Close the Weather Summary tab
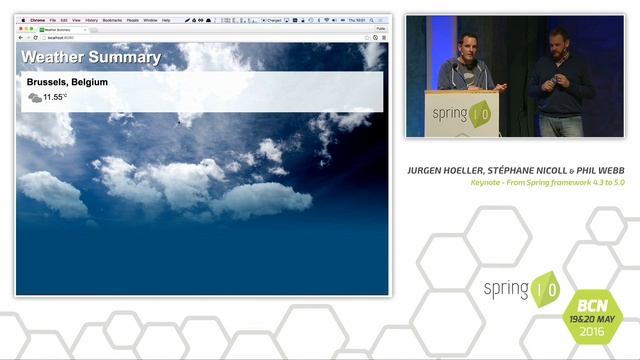 [x=84, y=30]
